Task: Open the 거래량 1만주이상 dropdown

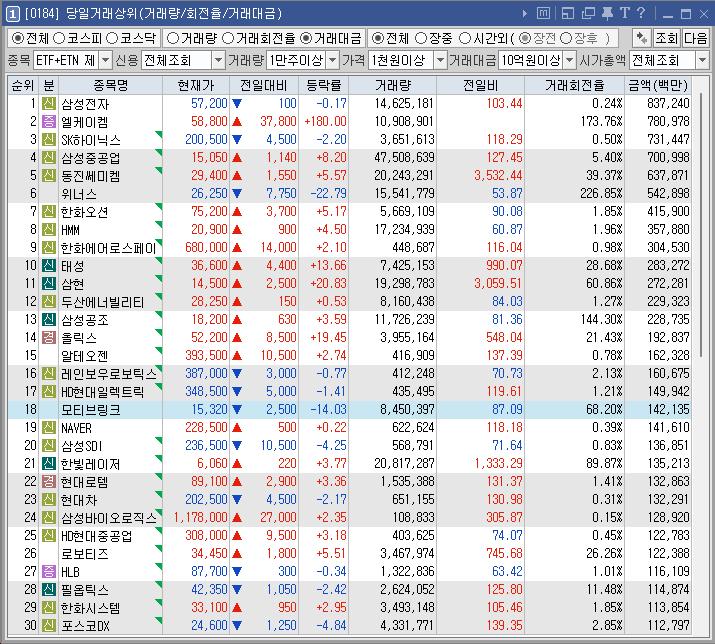Action: coord(333,60)
